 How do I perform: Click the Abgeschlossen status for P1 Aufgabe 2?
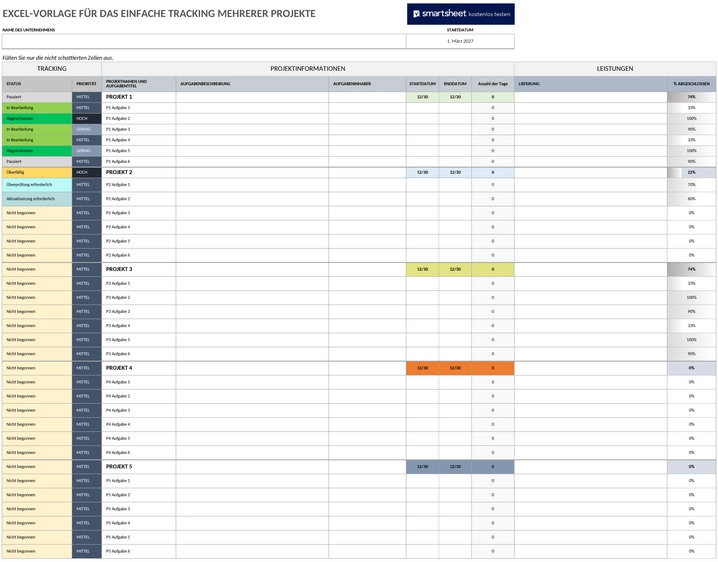click(x=37, y=119)
